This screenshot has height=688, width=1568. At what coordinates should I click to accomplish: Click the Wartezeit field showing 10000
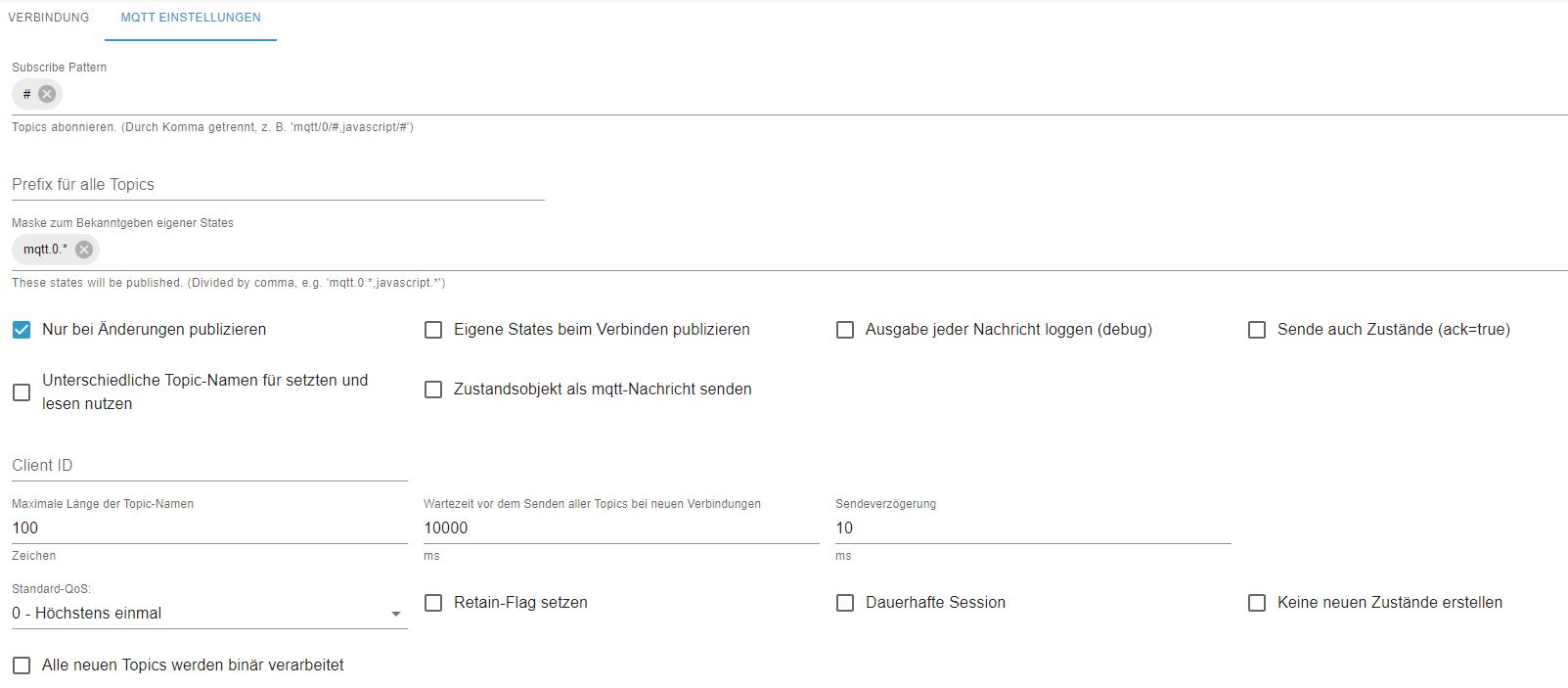(620, 528)
